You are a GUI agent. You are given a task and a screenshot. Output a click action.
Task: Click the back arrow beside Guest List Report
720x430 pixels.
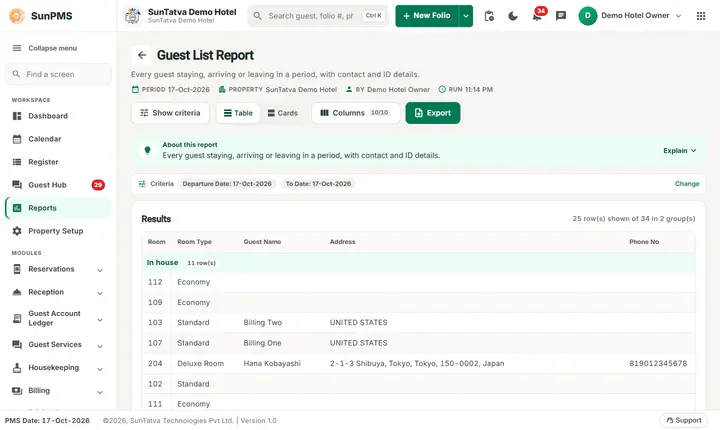[142, 55]
